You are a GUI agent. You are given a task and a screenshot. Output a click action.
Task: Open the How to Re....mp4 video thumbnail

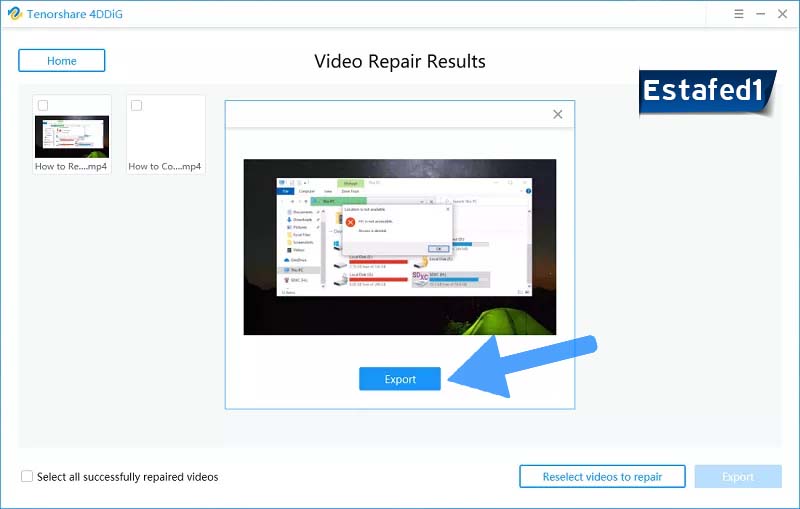71,137
